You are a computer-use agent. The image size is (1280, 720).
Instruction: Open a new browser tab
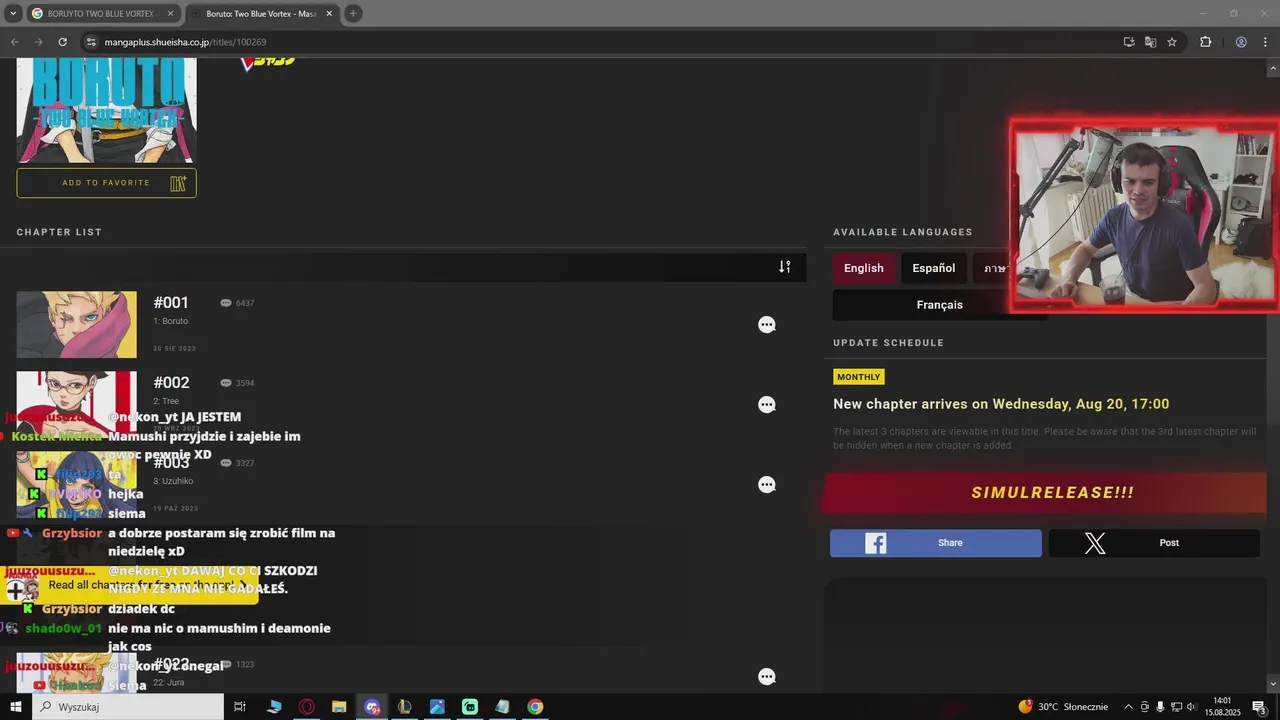(353, 14)
